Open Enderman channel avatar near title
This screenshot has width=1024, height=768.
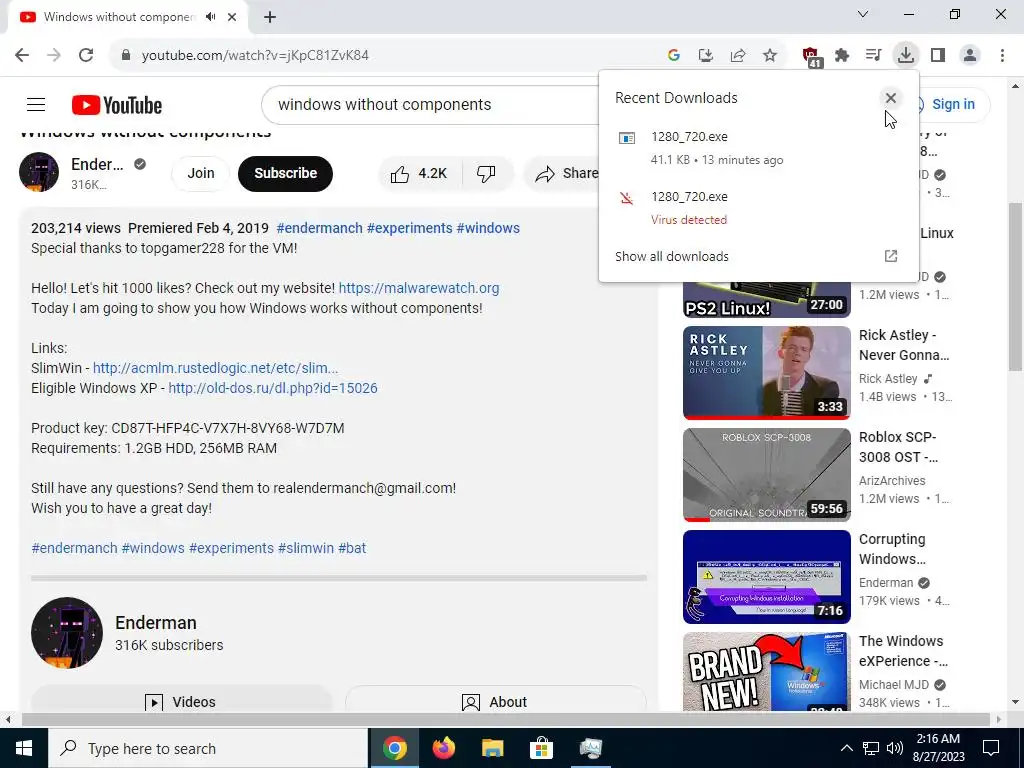(39, 172)
